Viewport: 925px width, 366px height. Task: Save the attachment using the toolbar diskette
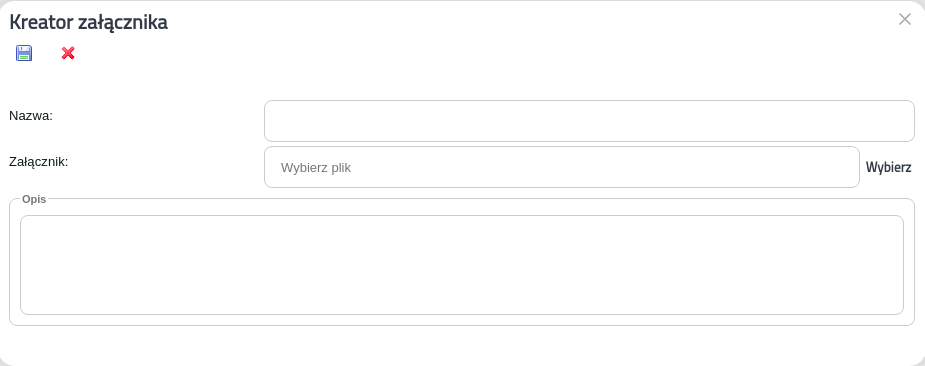(x=24, y=53)
